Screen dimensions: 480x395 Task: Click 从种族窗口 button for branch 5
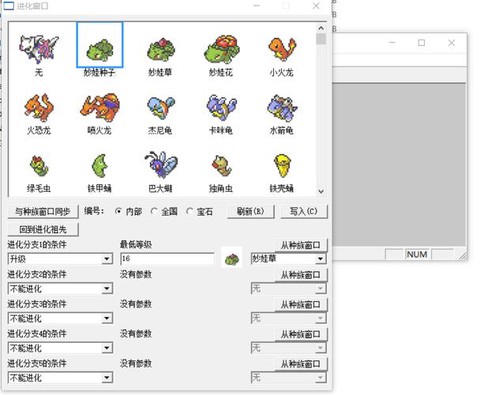301,364
